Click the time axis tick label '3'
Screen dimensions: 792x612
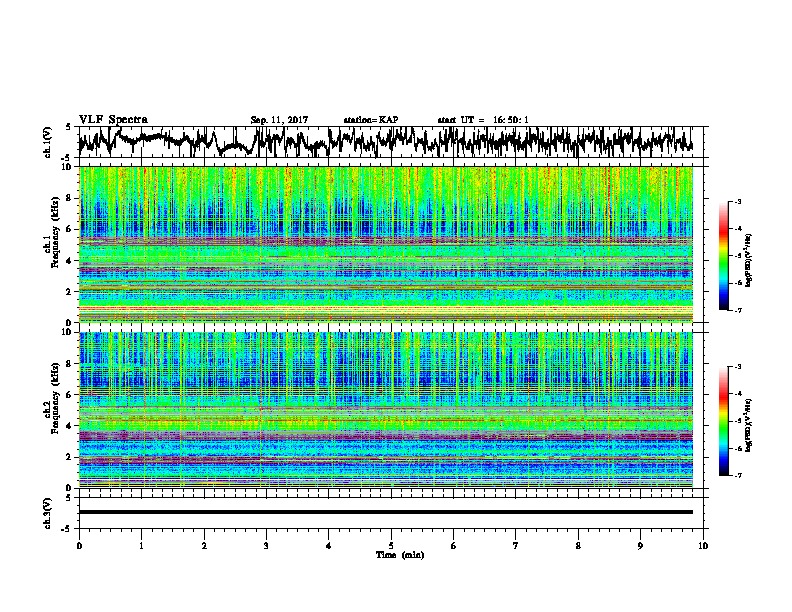click(266, 546)
